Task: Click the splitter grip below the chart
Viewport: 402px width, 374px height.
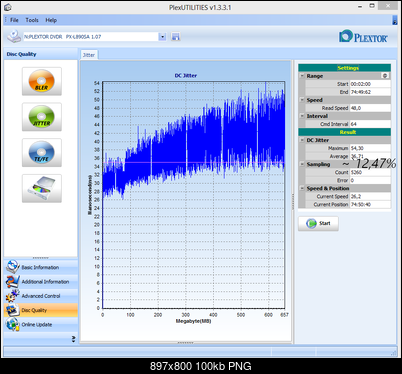Action: pyautogui.click(x=185, y=343)
